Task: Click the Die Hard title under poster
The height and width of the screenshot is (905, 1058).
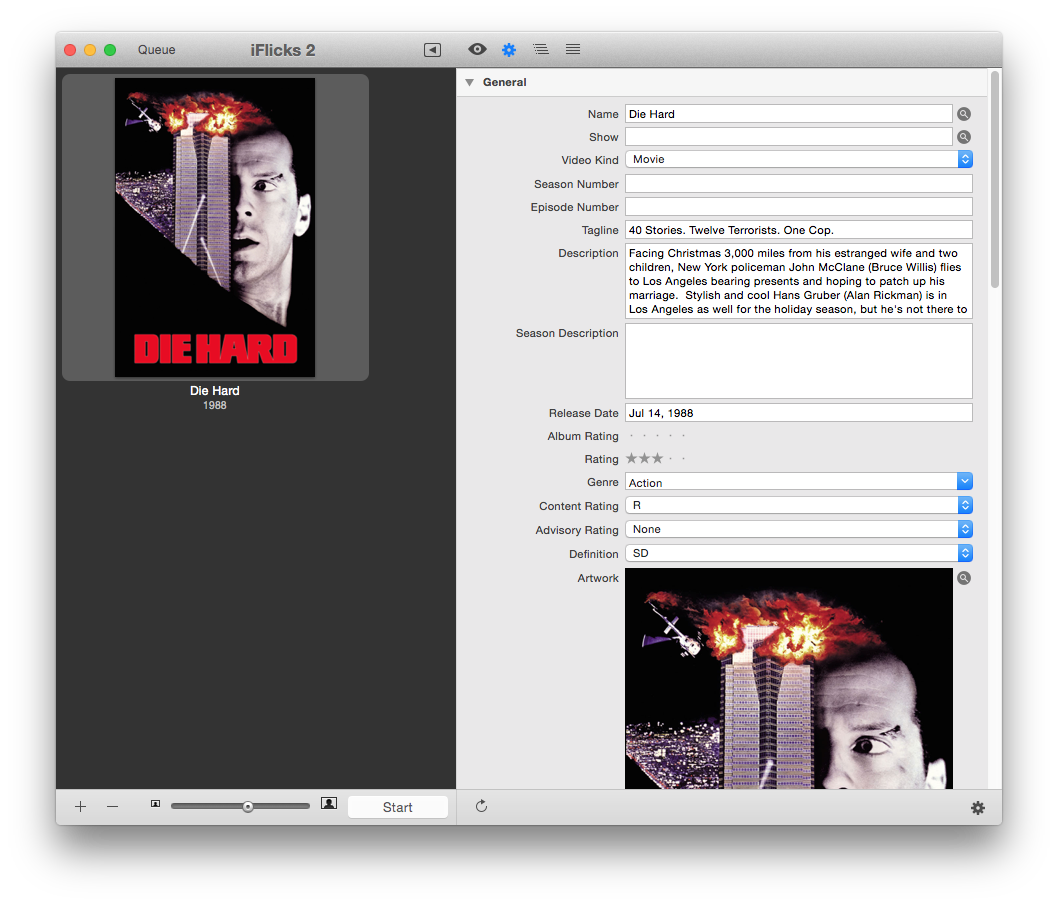Action: (x=215, y=391)
